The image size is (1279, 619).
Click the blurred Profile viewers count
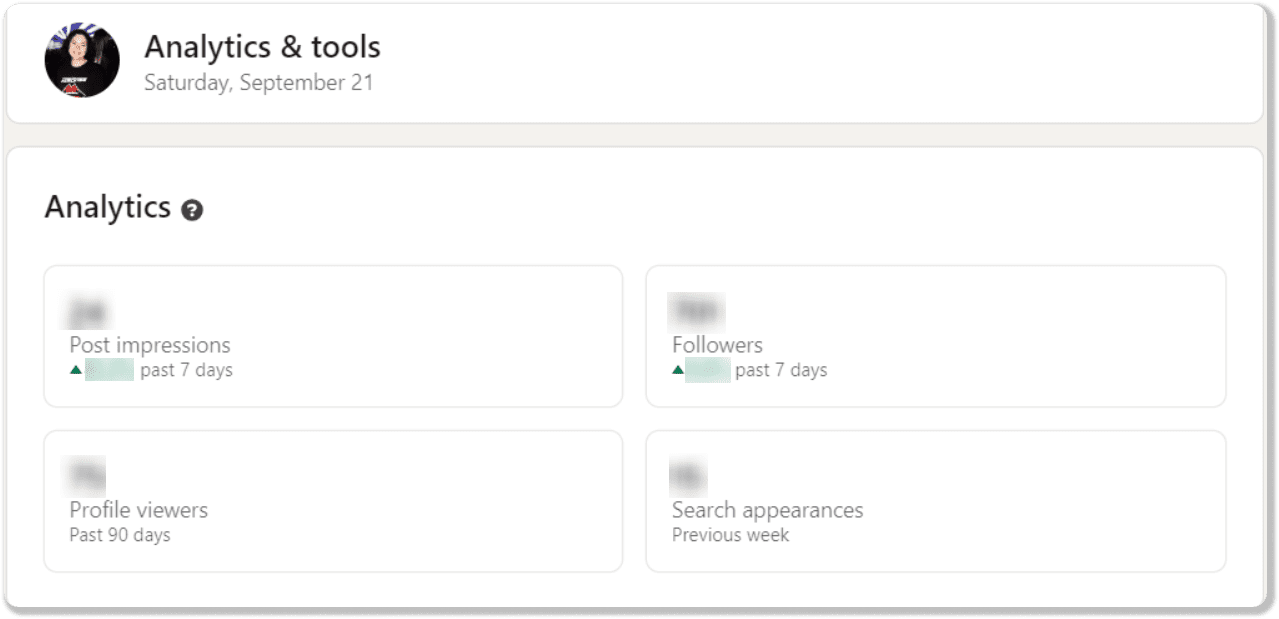point(85,474)
